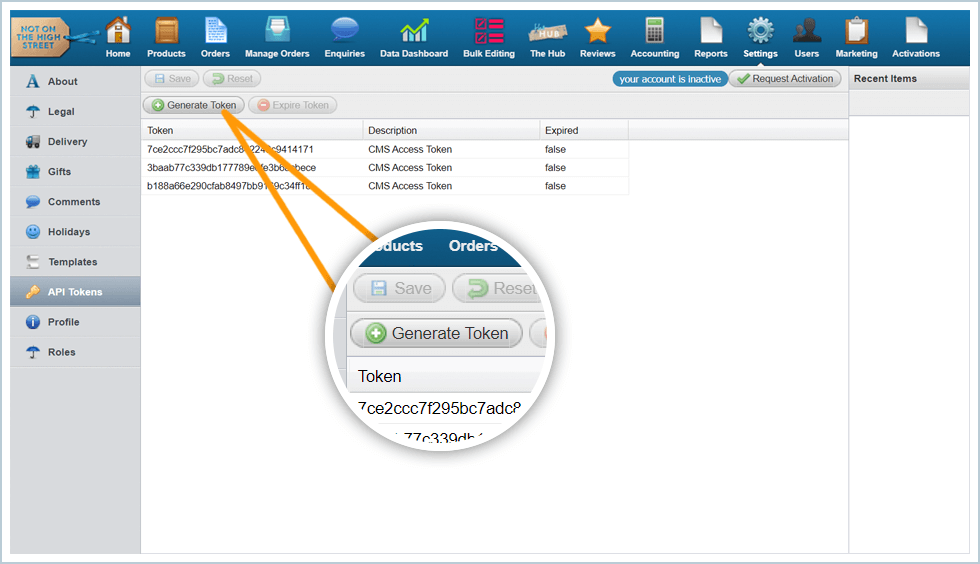The height and width of the screenshot is (564, 980).
Task: Select API Tokens in the sidebar
Action: (x=75, y=292)
